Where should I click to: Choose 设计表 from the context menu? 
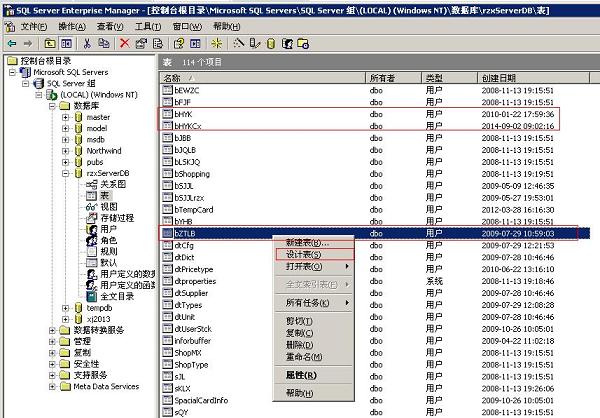click(303, 255)
